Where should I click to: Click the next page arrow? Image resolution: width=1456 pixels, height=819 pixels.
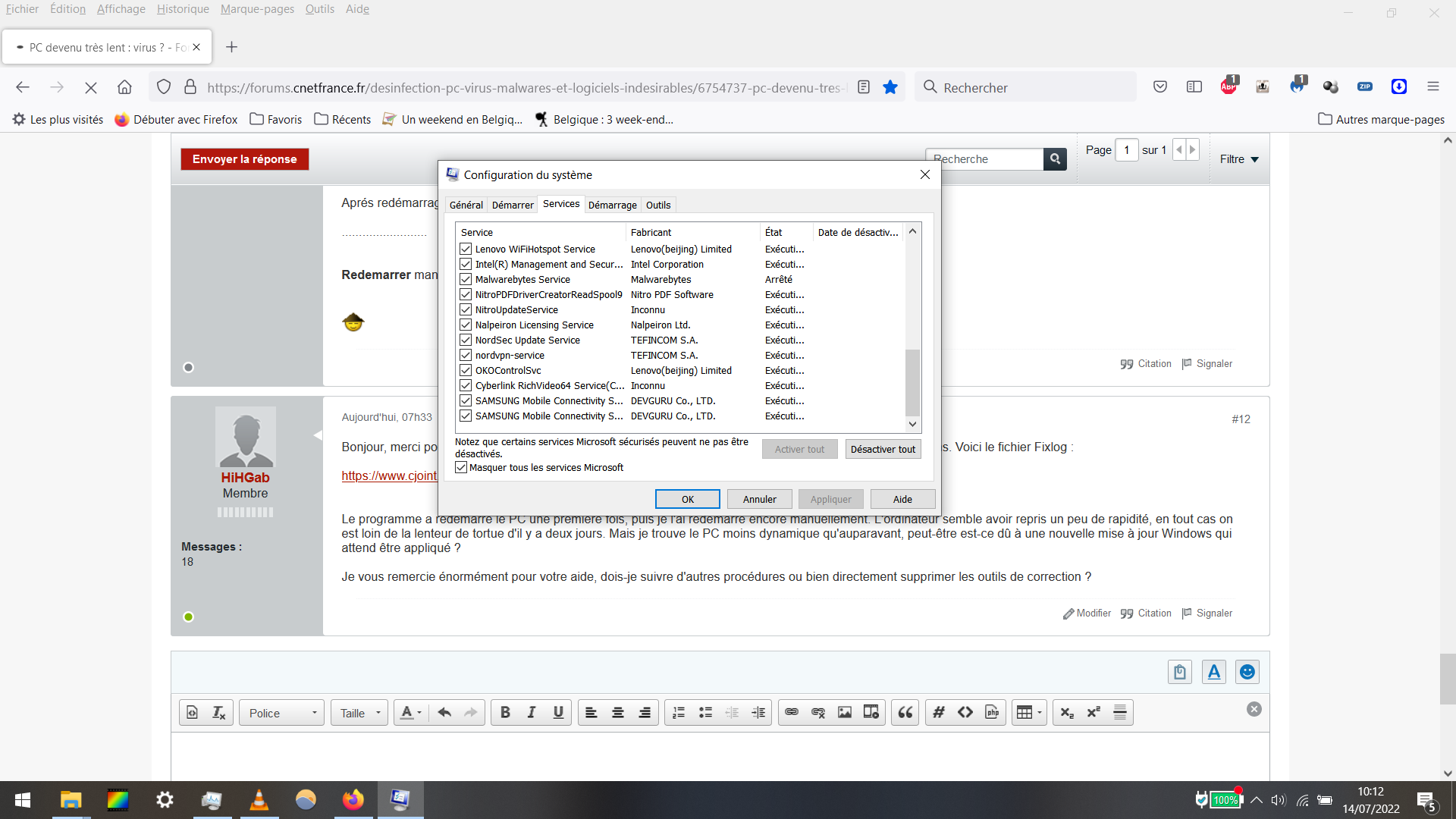pos(1193,149)
